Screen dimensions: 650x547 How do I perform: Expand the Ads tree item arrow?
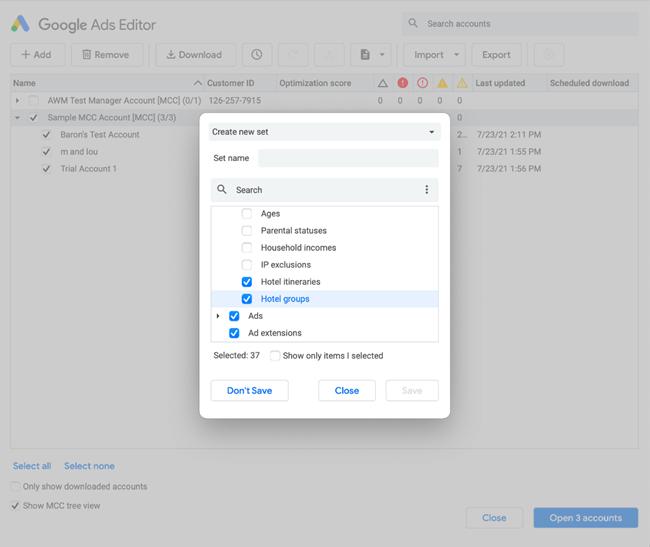pos(218,316)
